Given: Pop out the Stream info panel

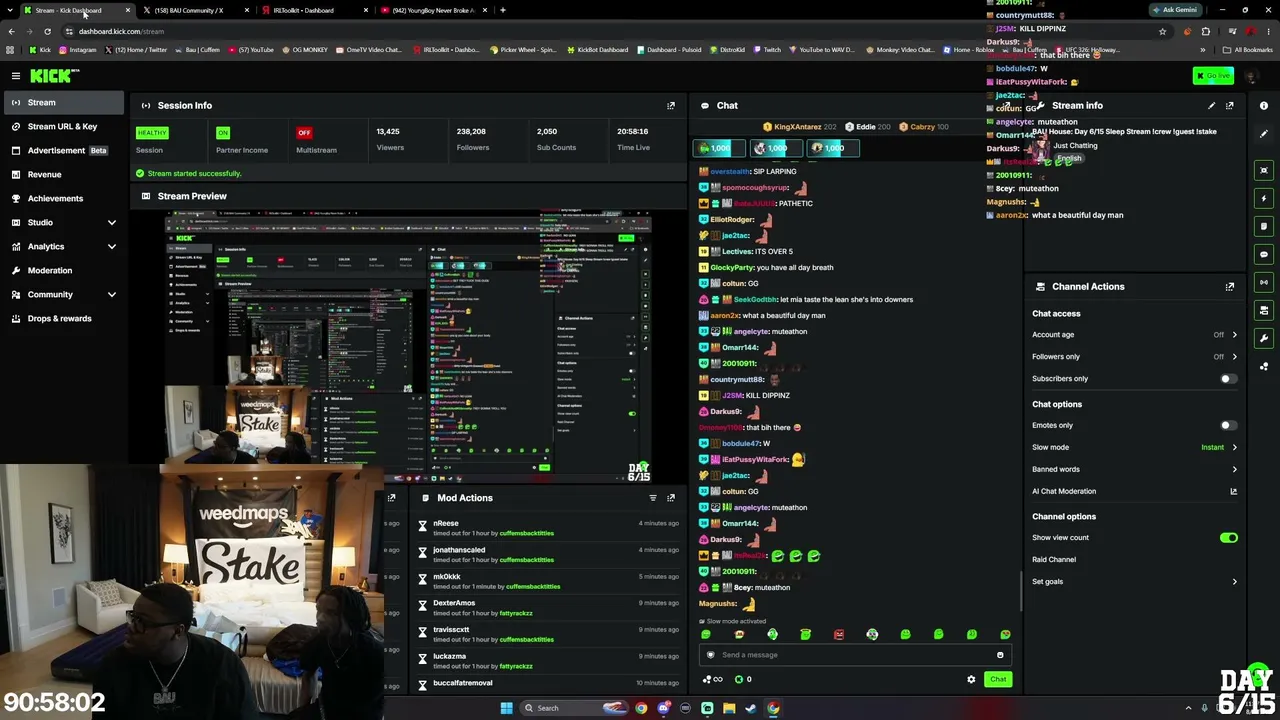Looking at the screenshot, I should click(x=1230, y=105).
